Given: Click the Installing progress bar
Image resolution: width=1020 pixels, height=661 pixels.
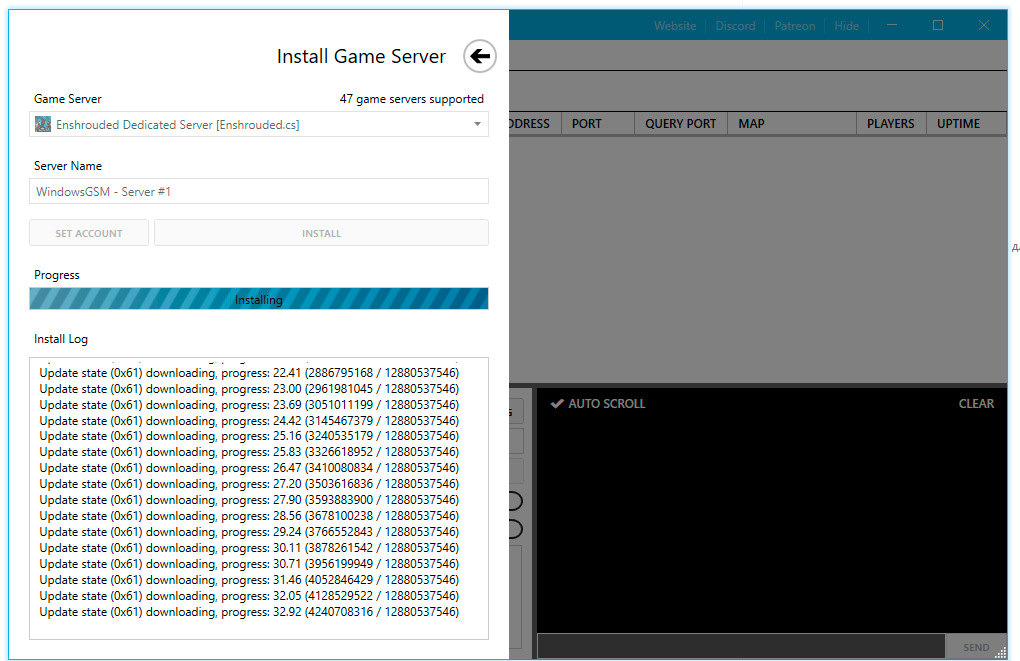Looking at the screenshot, I should point(258,299).
